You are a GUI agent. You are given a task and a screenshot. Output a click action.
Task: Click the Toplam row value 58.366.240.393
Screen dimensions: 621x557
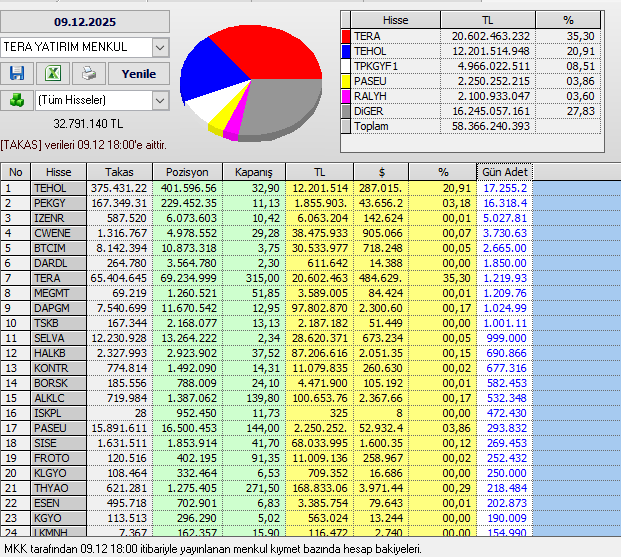(491, 126)
